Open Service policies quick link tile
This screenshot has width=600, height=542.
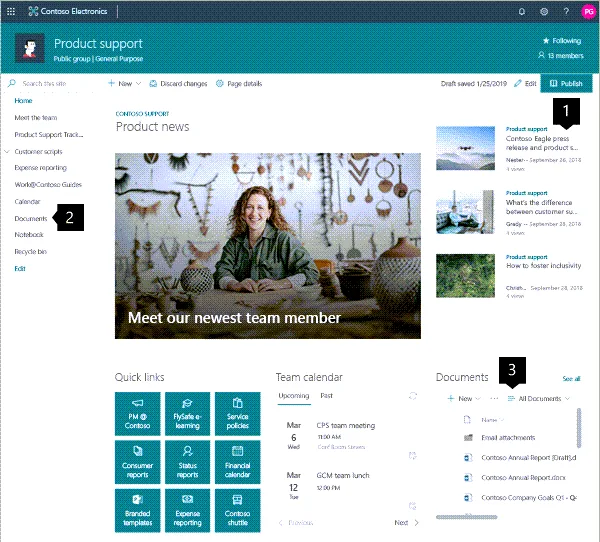coord(238,414)
